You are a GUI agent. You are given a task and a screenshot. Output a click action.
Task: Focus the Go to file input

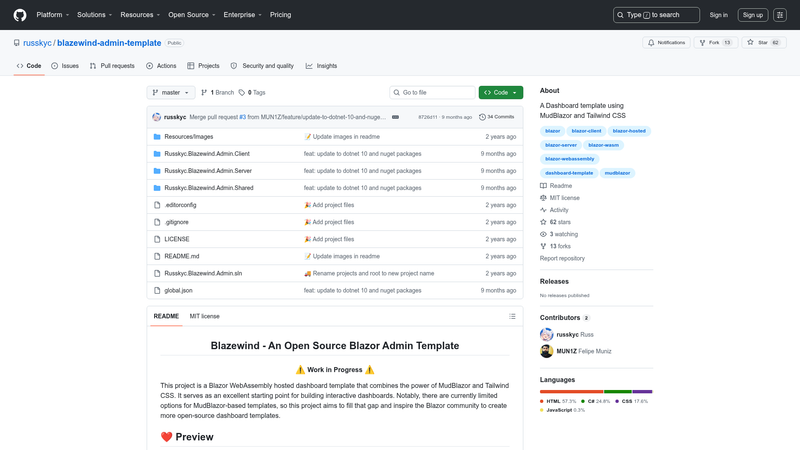pos(432,92)
